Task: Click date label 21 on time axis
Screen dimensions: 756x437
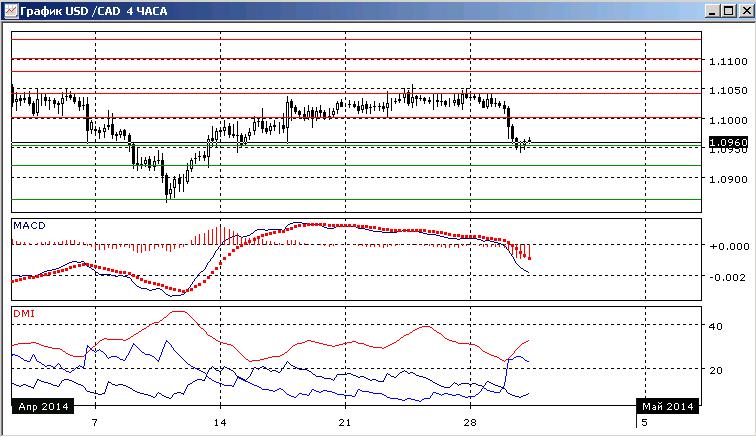Action: coord(345,423)
